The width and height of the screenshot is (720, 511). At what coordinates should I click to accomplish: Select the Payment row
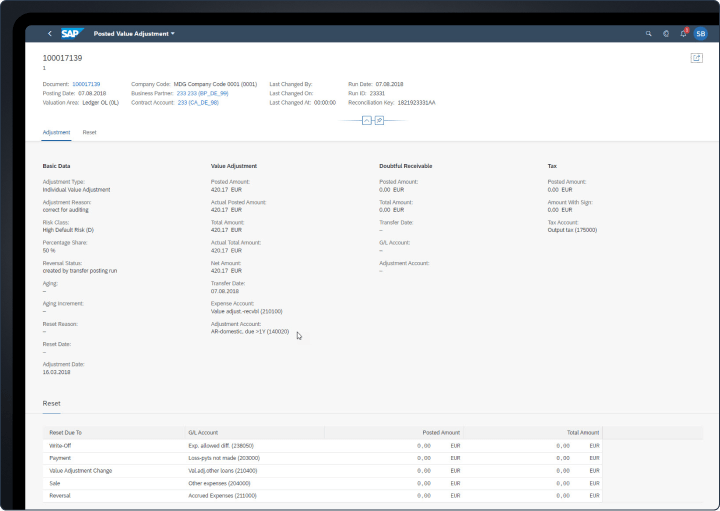[x=322, y=458]
